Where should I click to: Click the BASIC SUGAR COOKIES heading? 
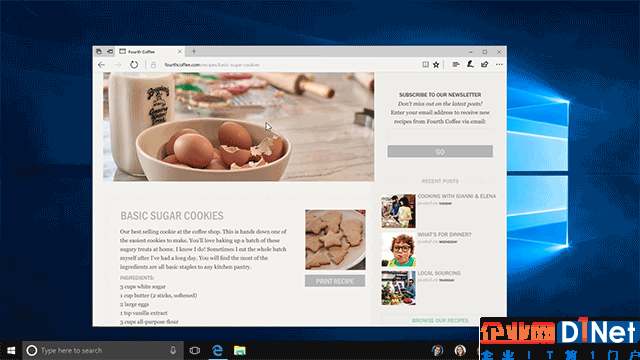pyautogui.click(x=172, y=216)
